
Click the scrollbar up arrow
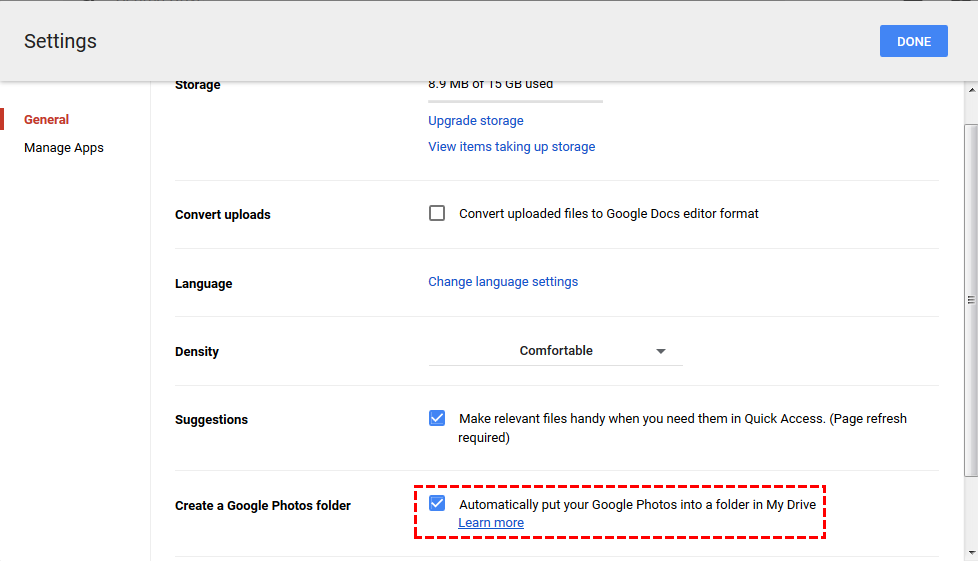(970, 90)
